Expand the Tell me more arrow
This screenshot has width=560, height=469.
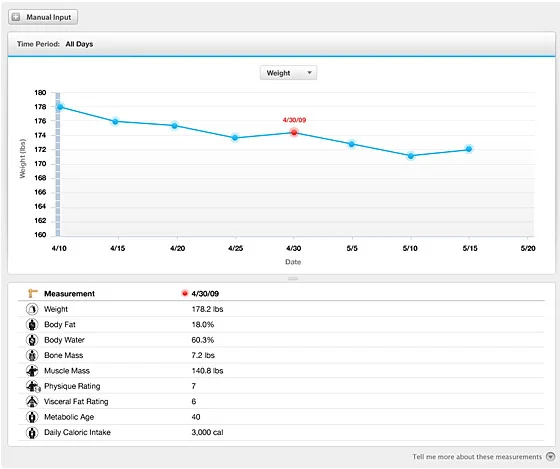click(550, 456)
